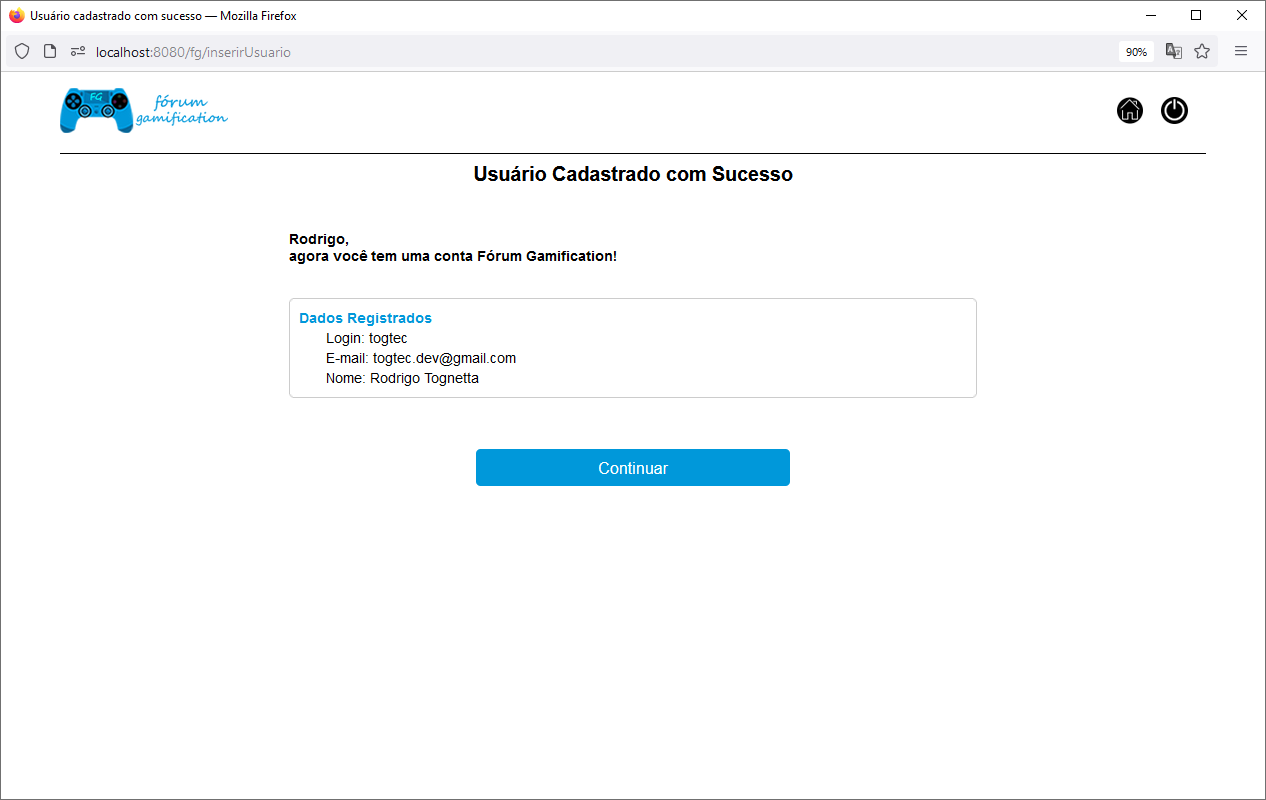The image size is (1266, 800).
Task: Close the Firefox window
Action: coord(1242,16)
